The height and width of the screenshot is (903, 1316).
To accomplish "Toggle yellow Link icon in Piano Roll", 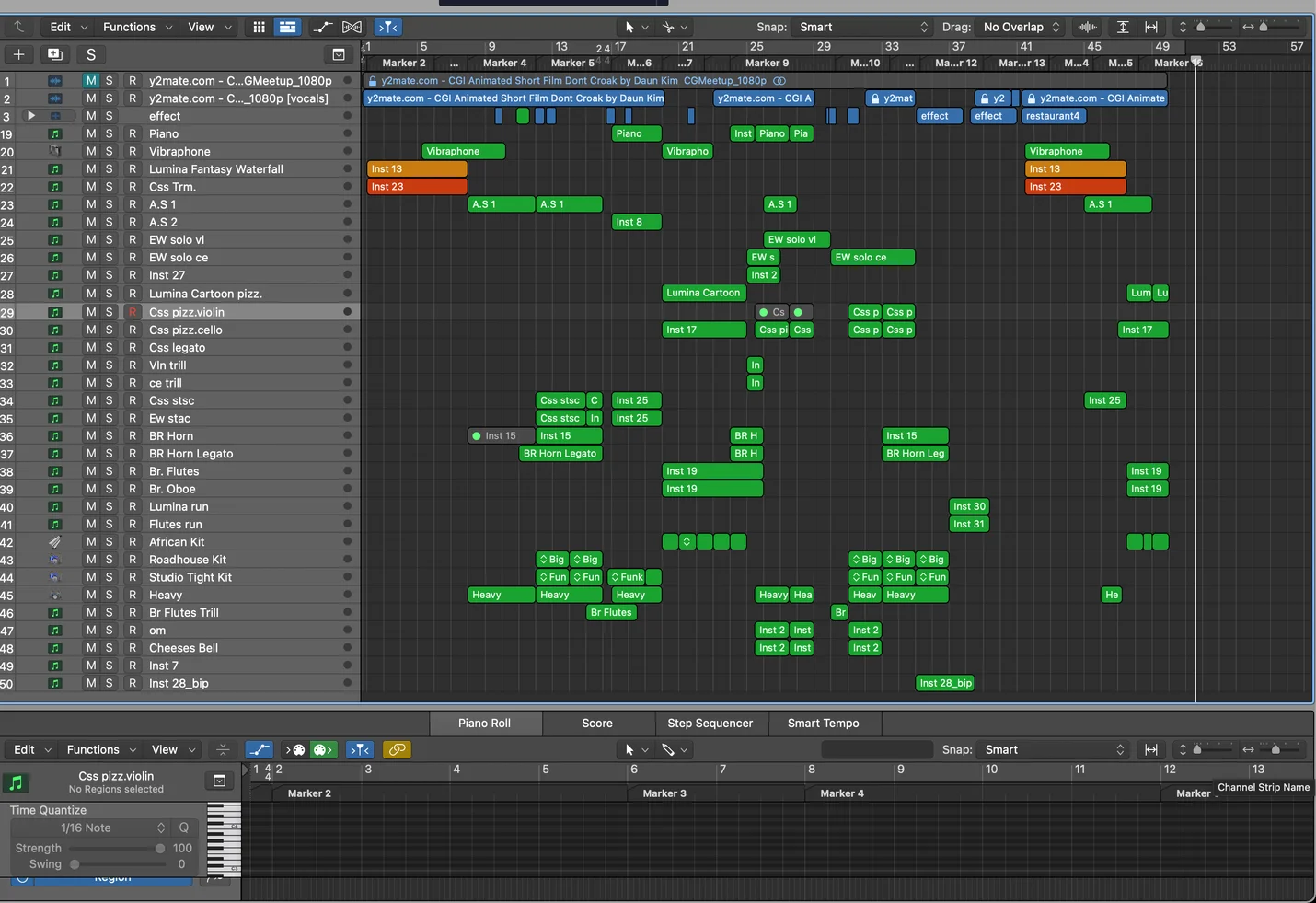I will point(396,749).
